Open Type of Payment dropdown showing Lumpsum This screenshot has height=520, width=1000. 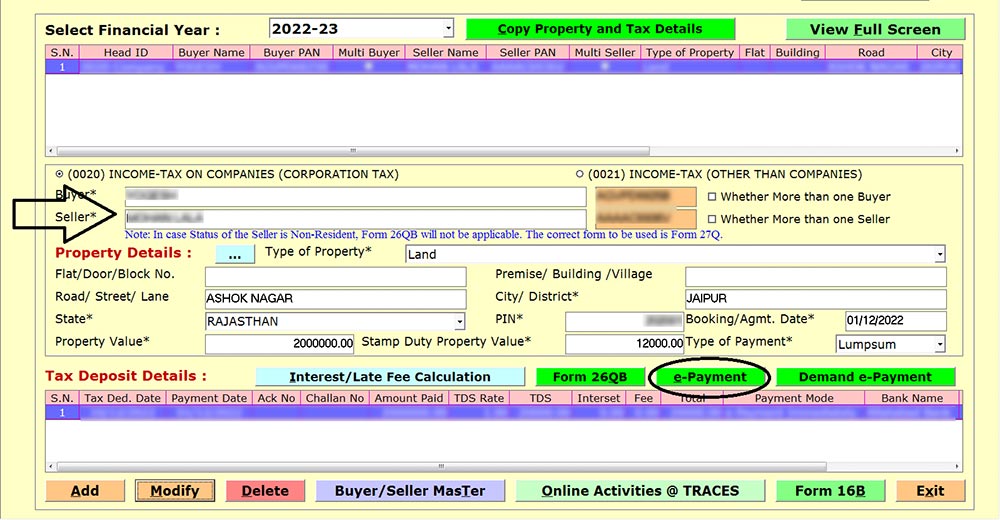pyautogui.click(x=939, y=344)
